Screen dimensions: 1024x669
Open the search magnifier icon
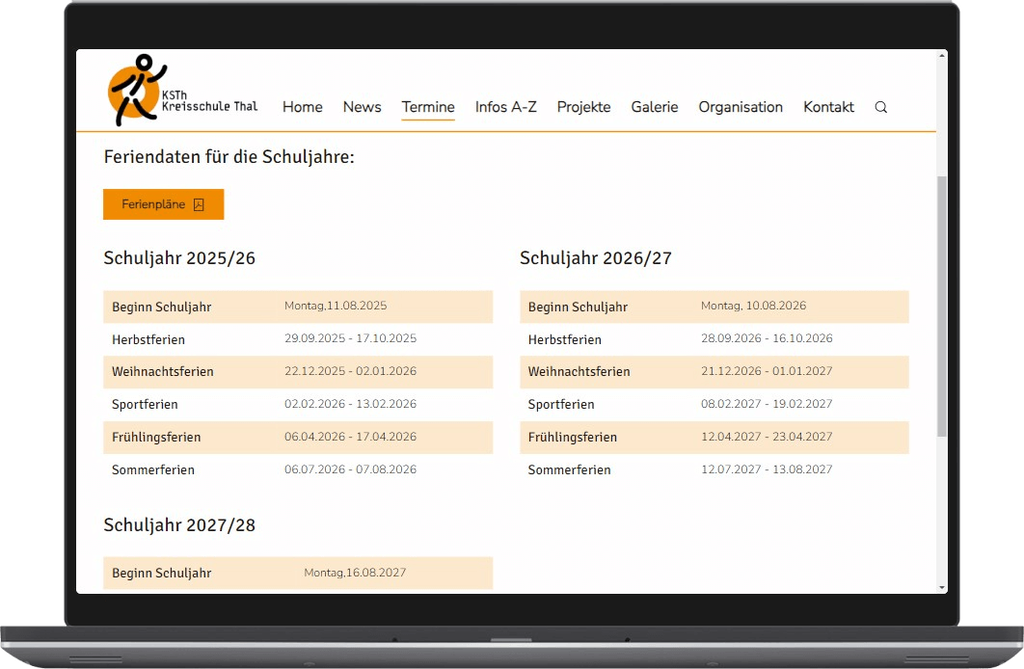pos(881,108)
